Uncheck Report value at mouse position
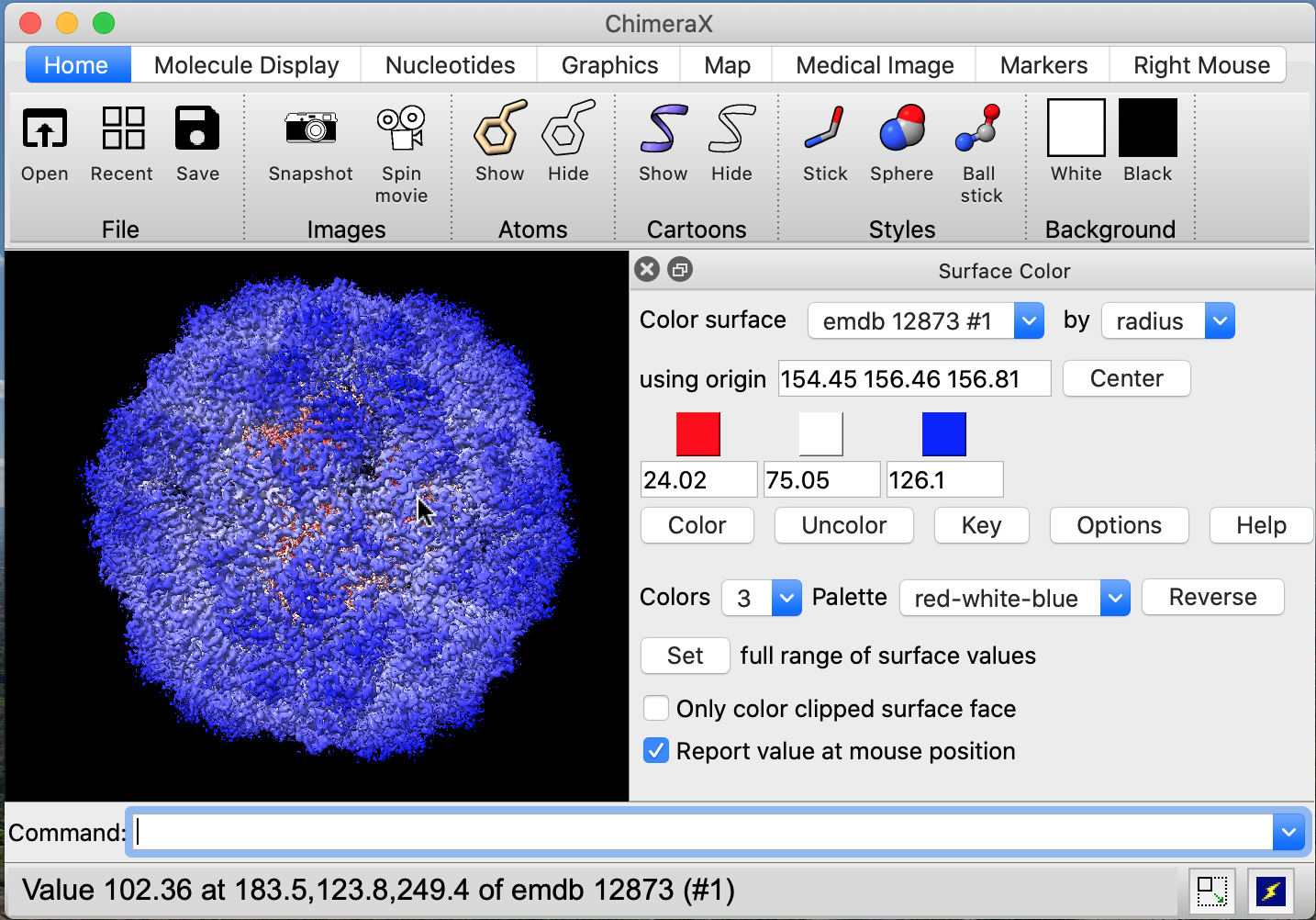Viewport: 1316px width, 920px height. tap(656, 751)
